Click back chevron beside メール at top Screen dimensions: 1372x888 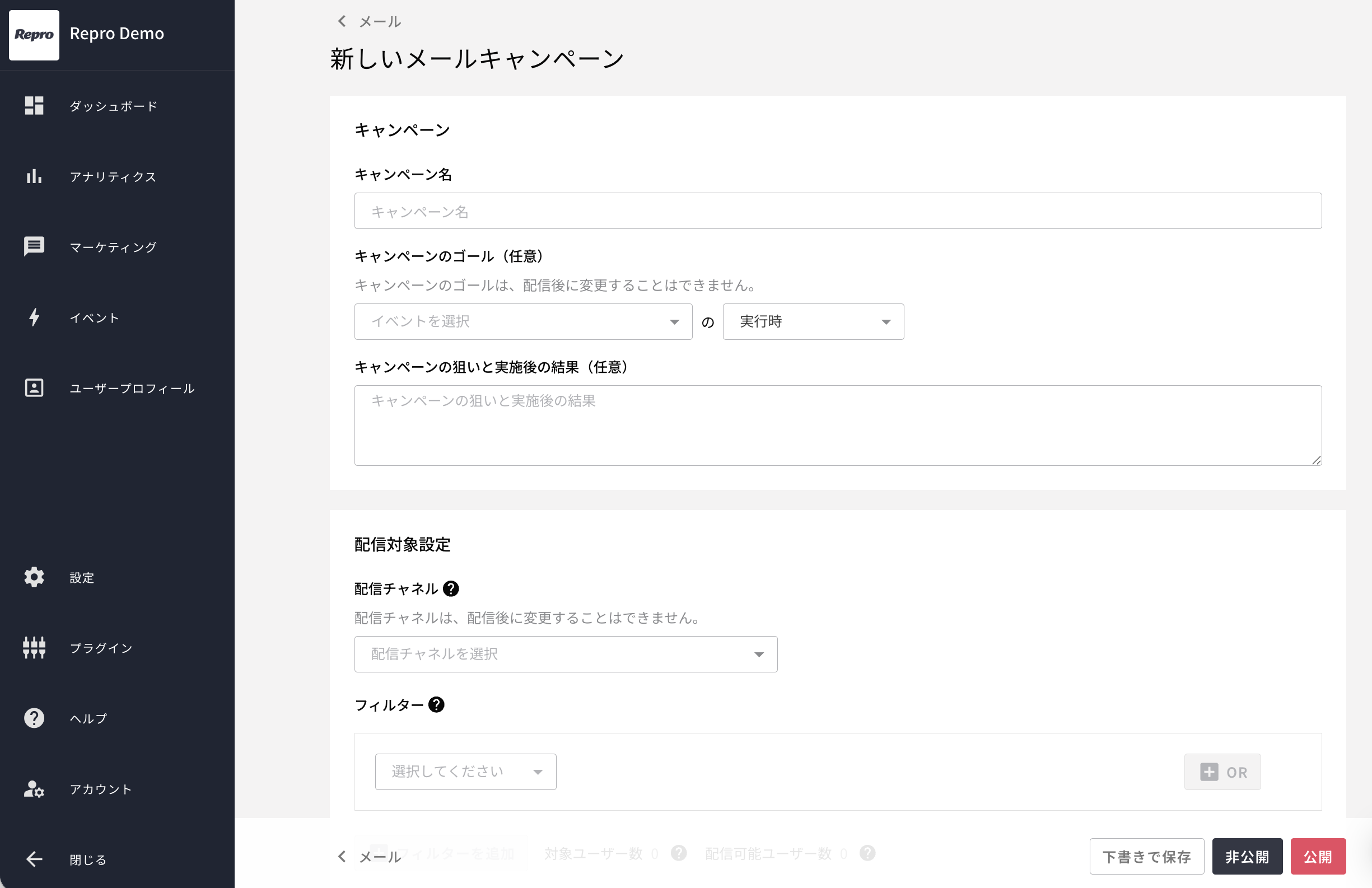point(342,21)
